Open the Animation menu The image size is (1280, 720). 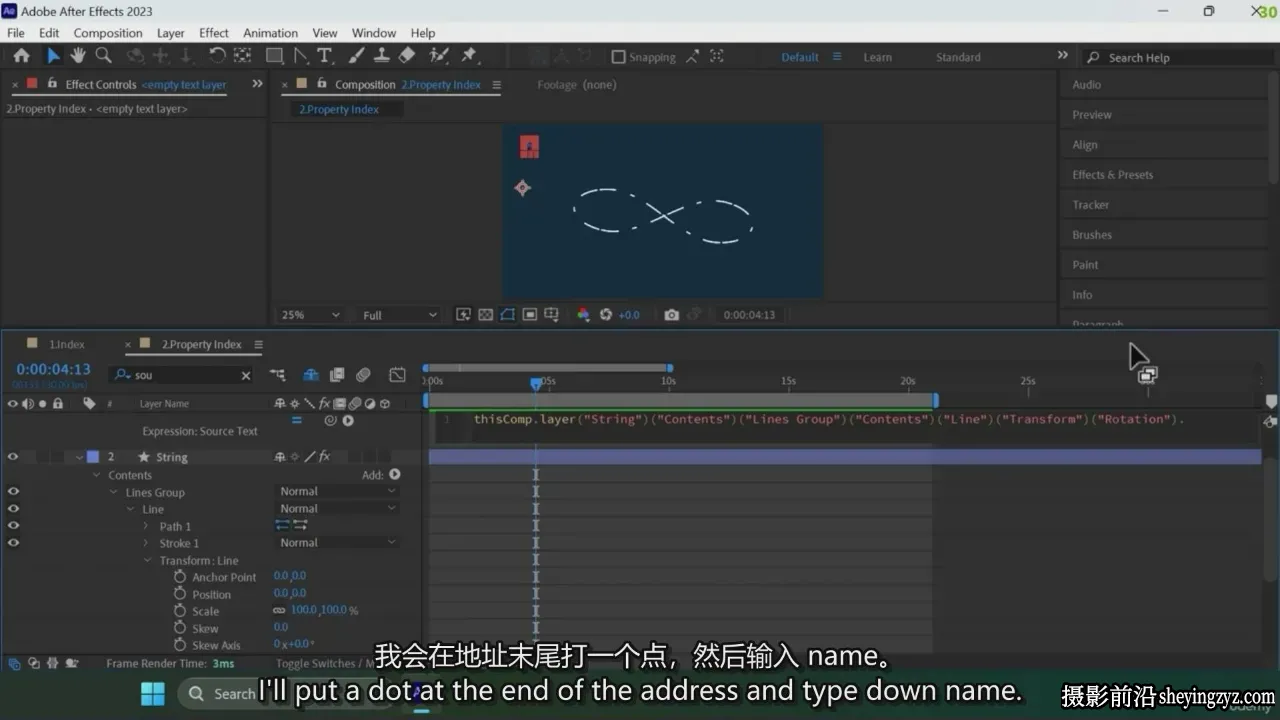pos(270,33)
